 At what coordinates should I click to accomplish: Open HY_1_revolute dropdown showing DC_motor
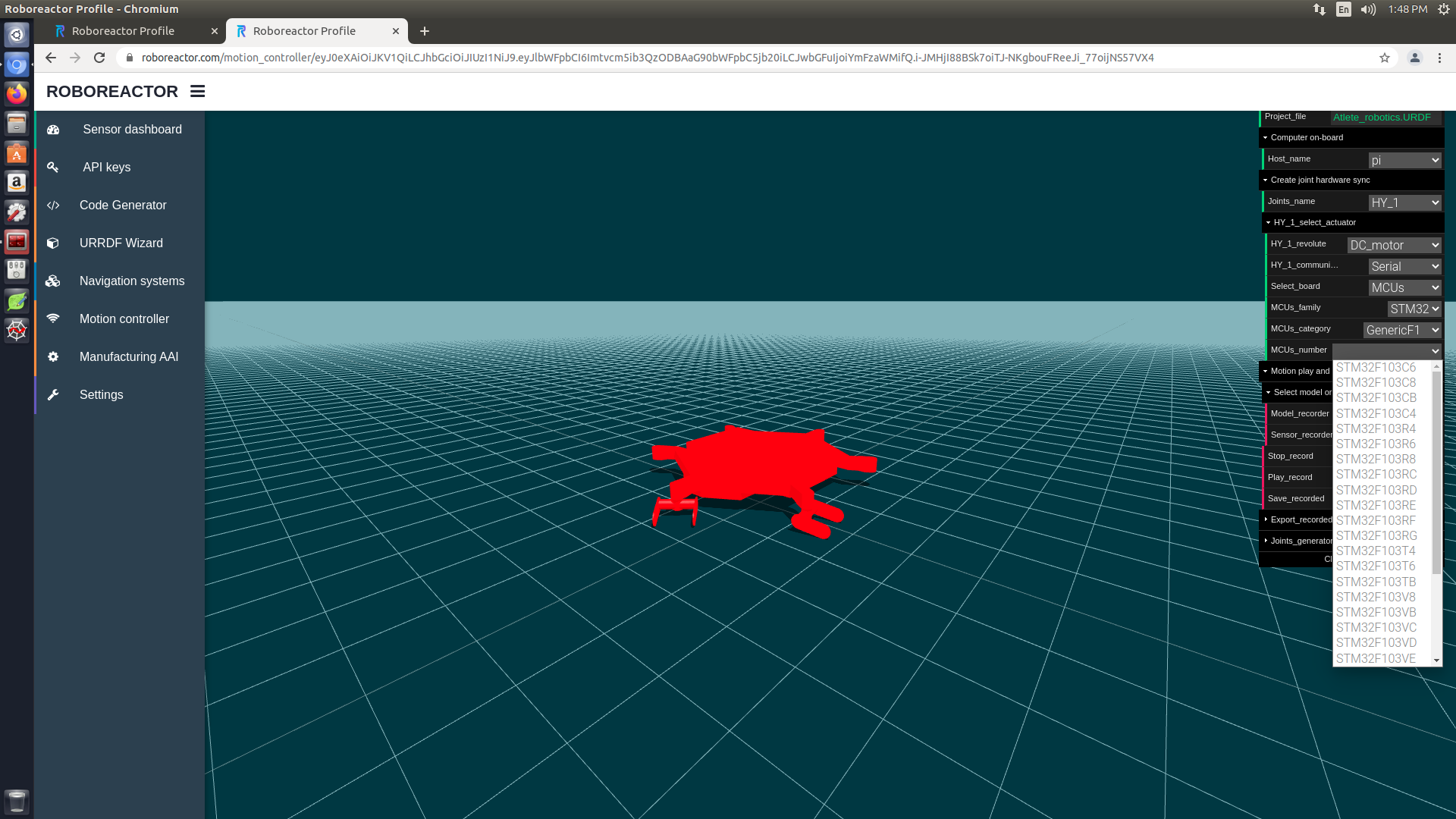1394,245
